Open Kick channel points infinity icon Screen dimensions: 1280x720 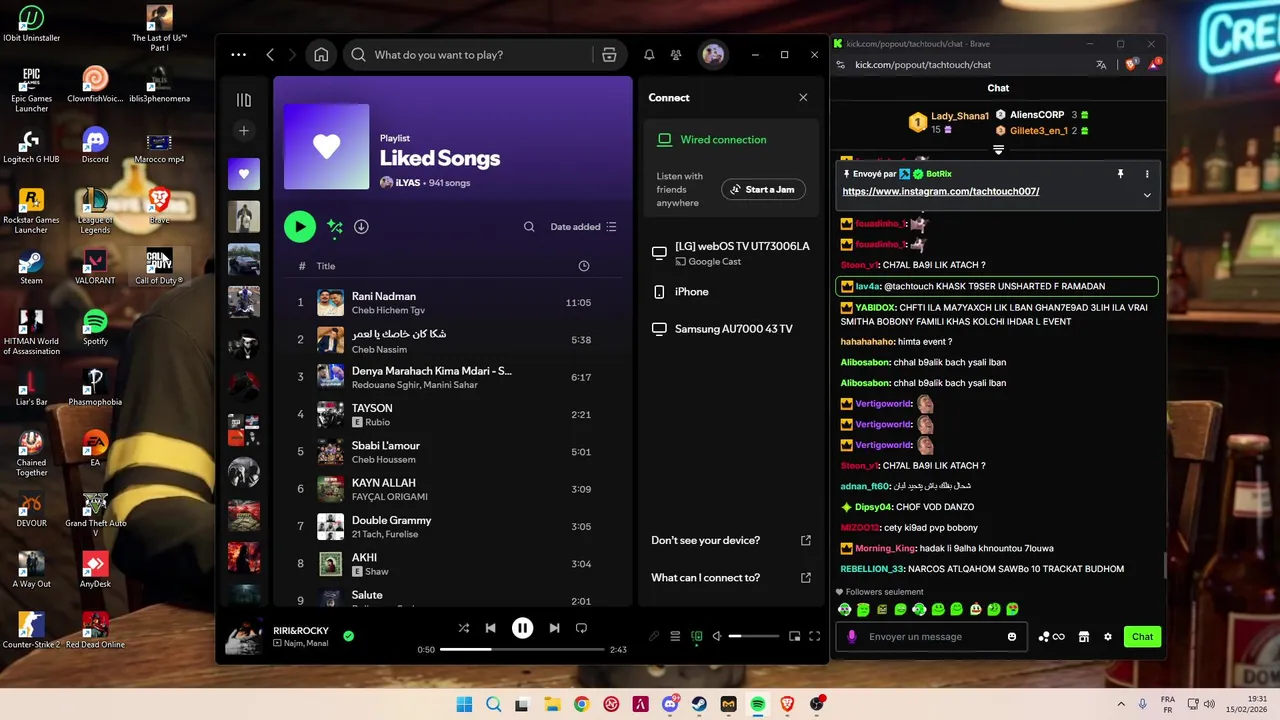click(x=1051, y=637)
